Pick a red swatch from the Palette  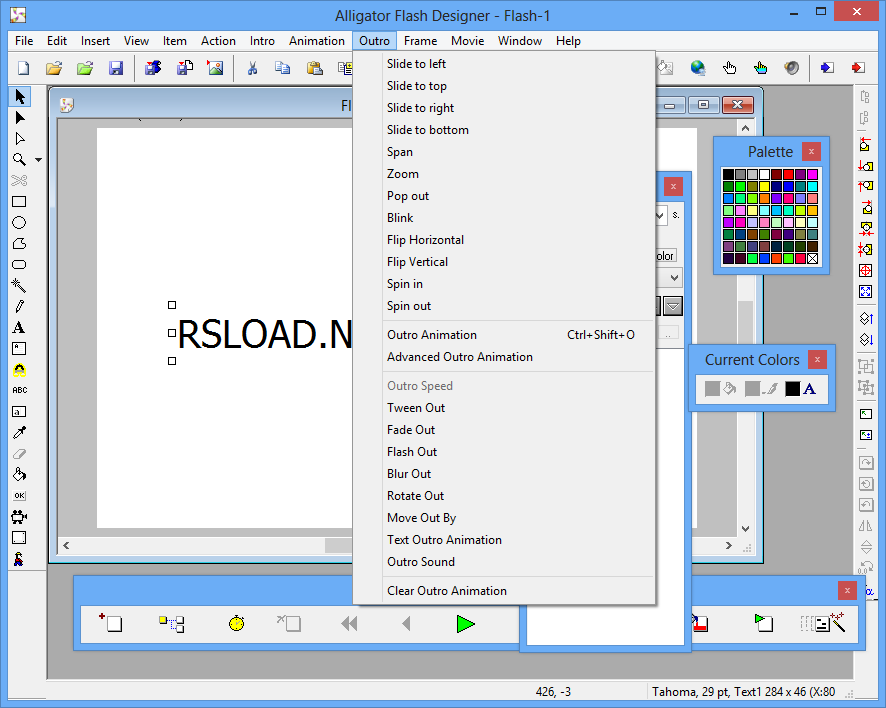(x=789, y=174)
